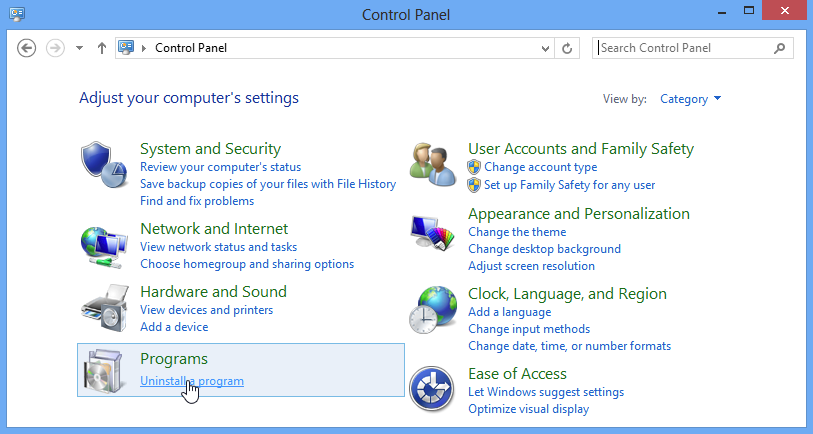Open the Hardware and Sound printer icon
This screenshot has width=813, height=434.
click(x=104, y=308)
